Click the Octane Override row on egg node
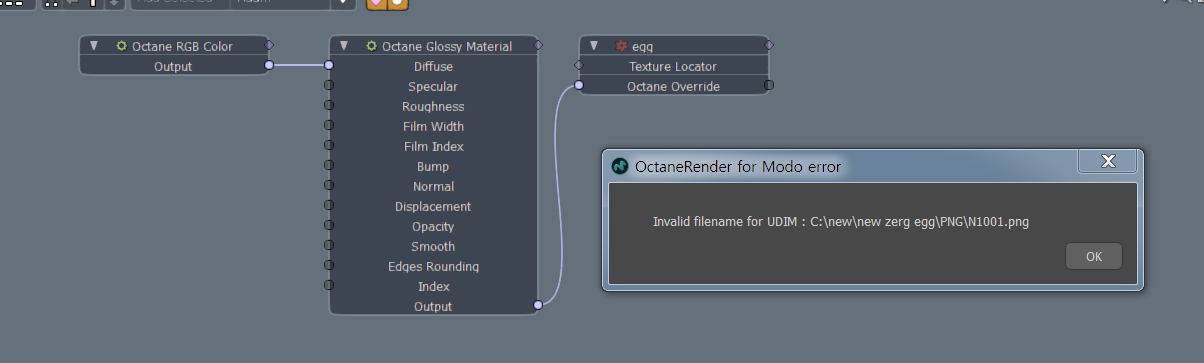The width and height of the screenshot is (1204, 363). click(x=674, y=86)
